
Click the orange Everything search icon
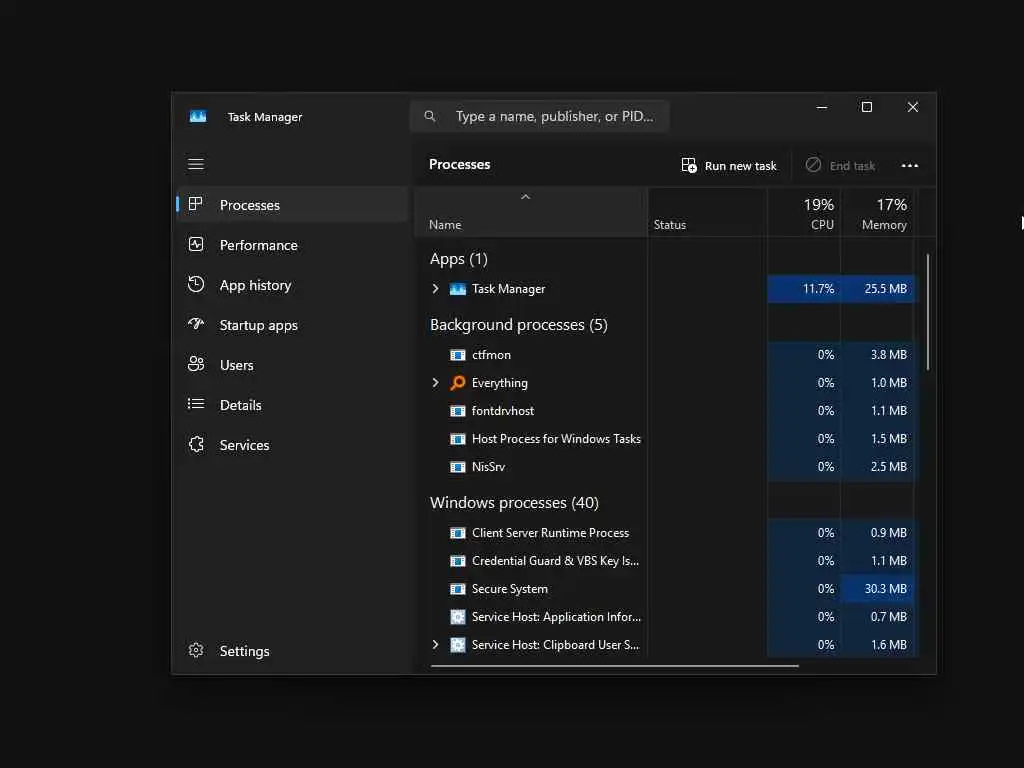[458, 383]
